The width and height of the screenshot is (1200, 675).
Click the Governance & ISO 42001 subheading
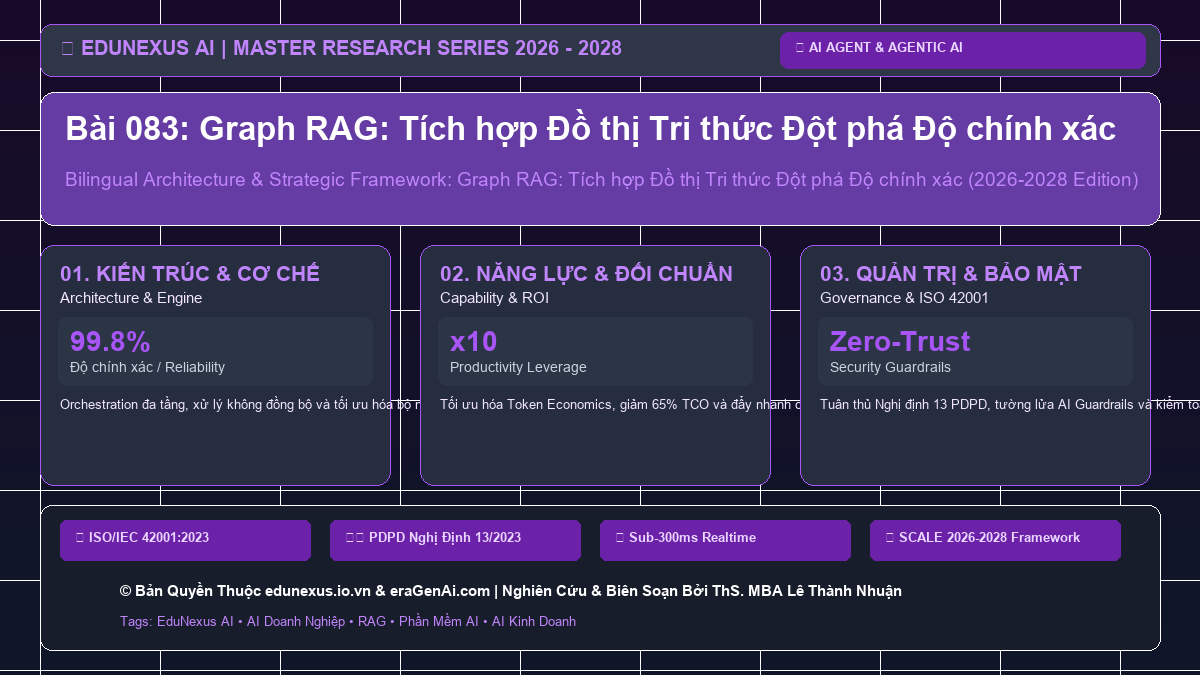(x=904, y=298)
